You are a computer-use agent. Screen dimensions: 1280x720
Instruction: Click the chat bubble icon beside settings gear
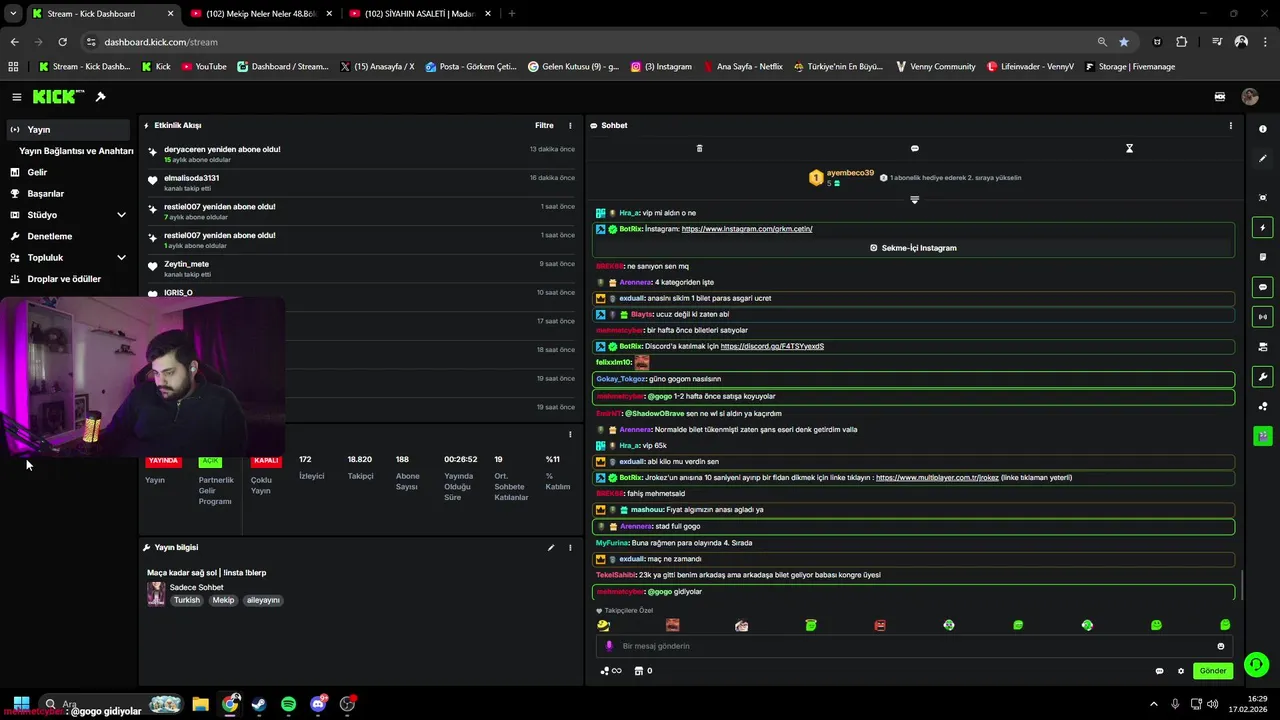(x=1159, y=671)
